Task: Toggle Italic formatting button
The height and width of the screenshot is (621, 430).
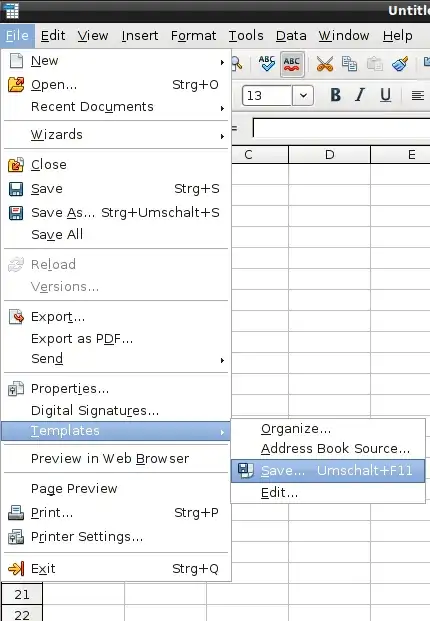Action: click(360, 95)
